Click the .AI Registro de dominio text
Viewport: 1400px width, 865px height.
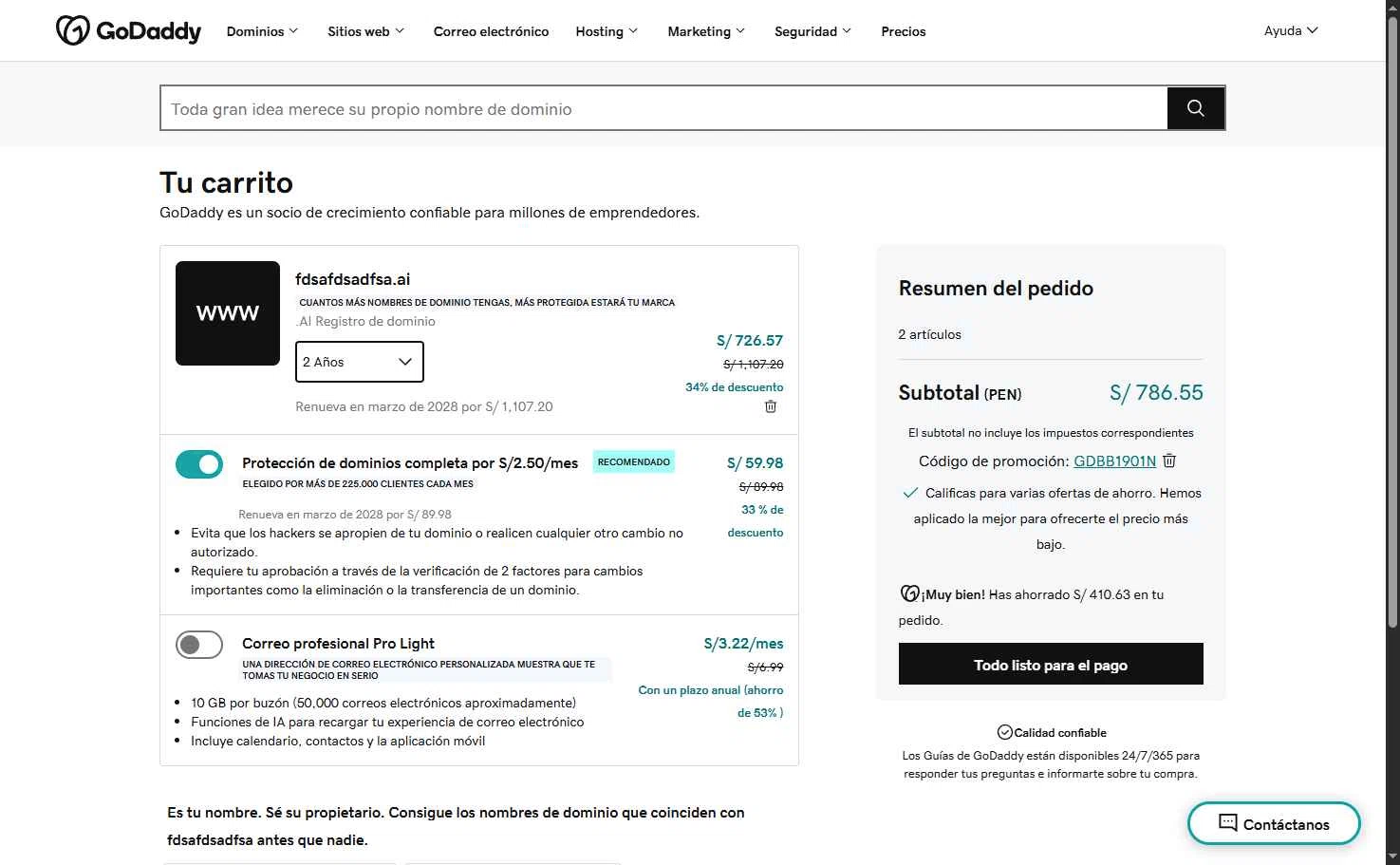pyautogui.click(x=365, y=321)
